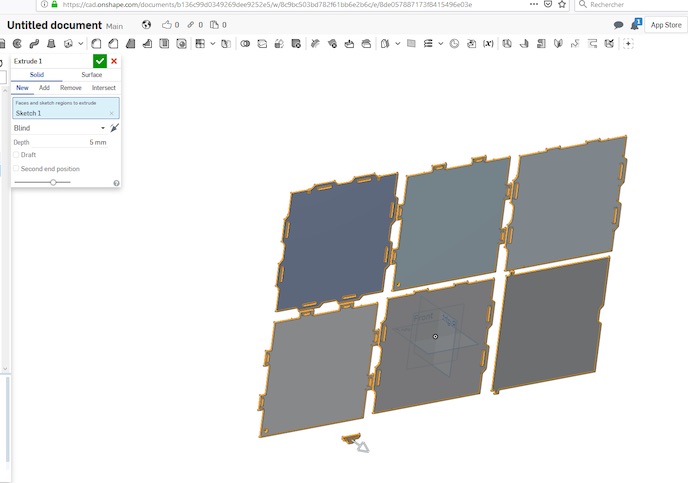The image size is (688, 483).
Task: Cancel Extrude 1 with red X
Action: tap(114, 61)
